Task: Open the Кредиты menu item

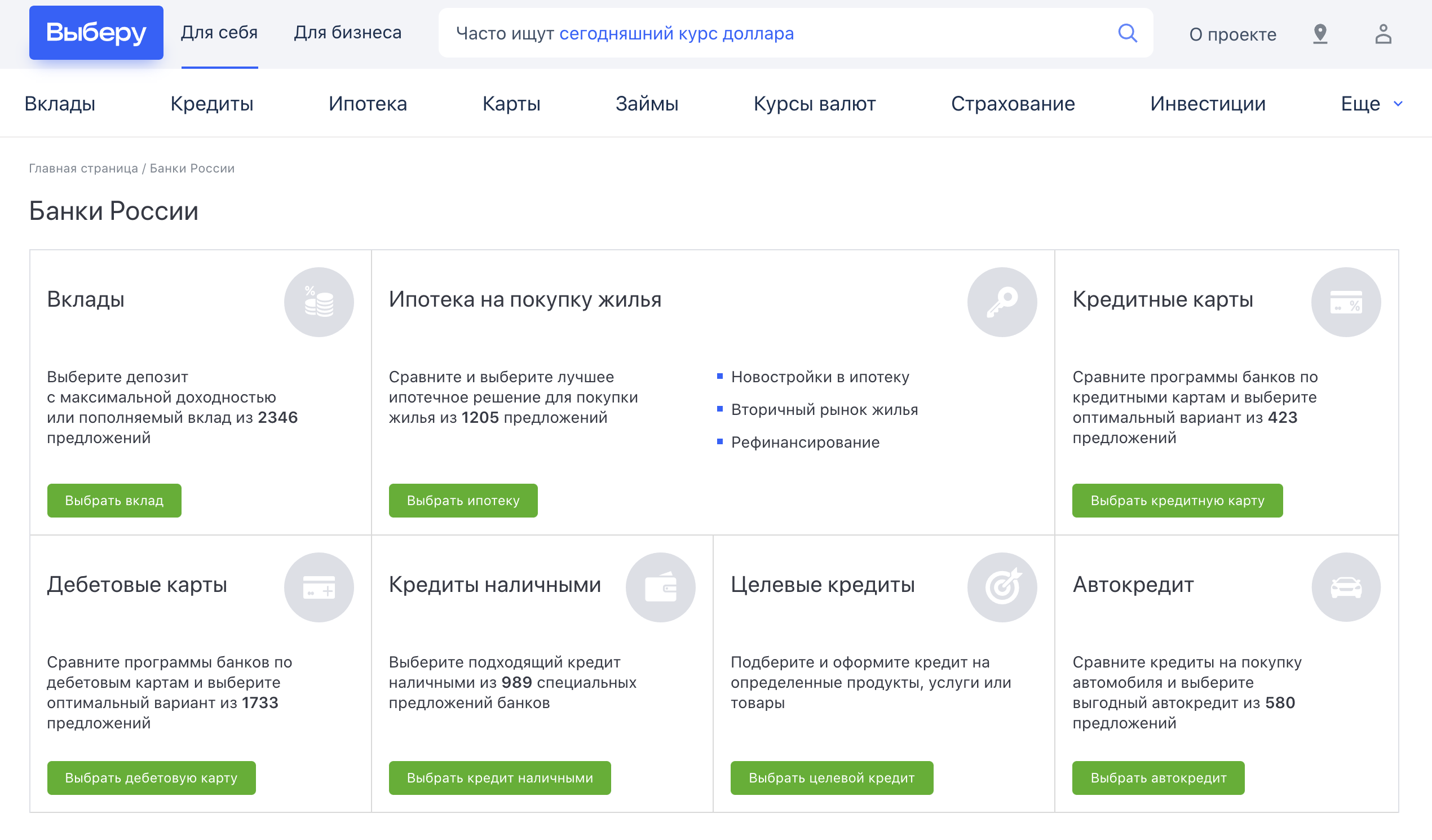Action: (x=211, y=103)
